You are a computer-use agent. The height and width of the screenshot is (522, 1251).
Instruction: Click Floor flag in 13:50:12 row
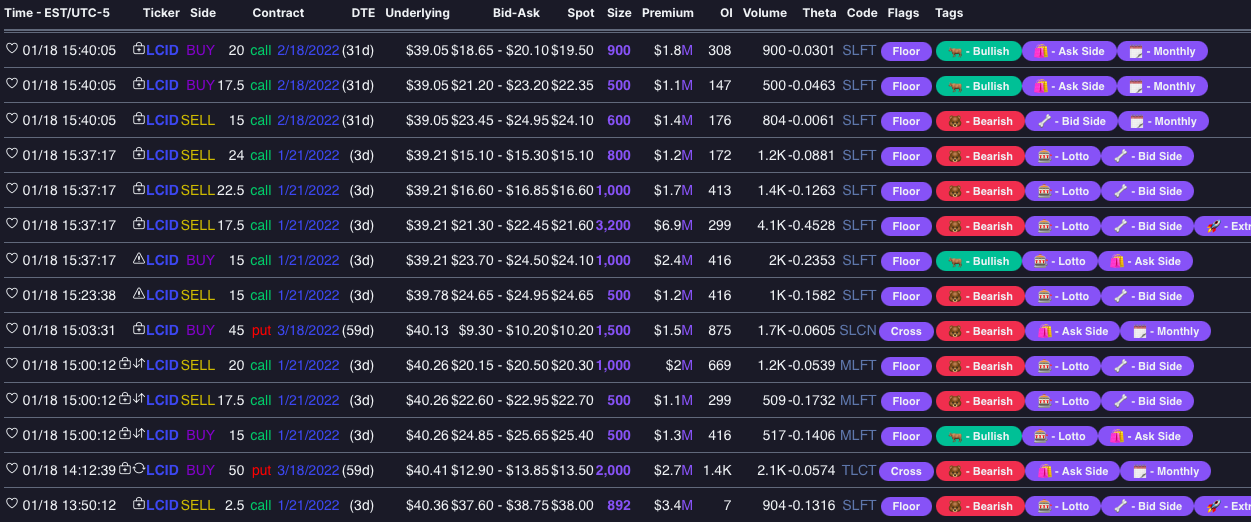coord(906,506)
